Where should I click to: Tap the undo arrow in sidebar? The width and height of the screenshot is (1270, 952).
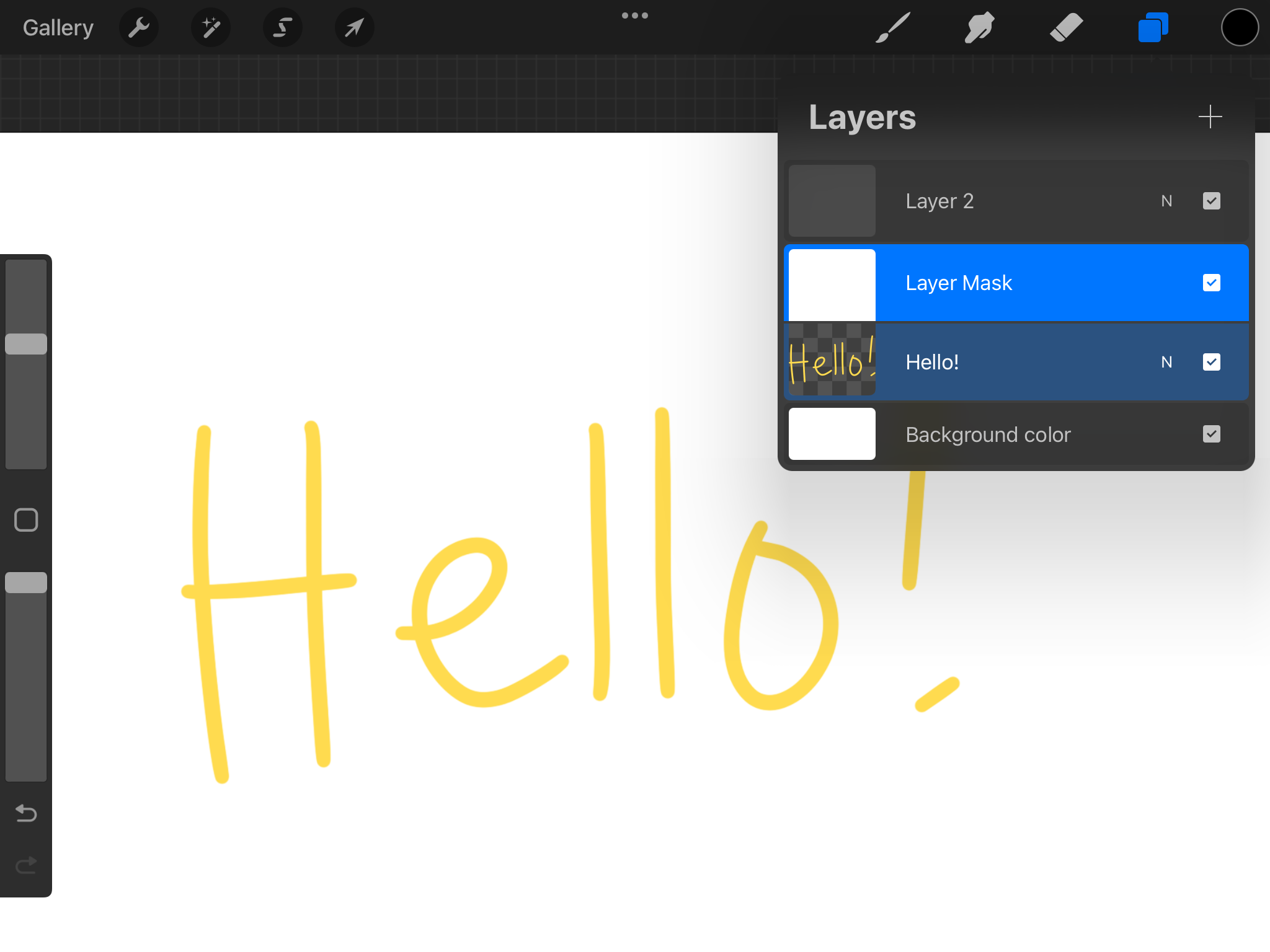(26, 813)
